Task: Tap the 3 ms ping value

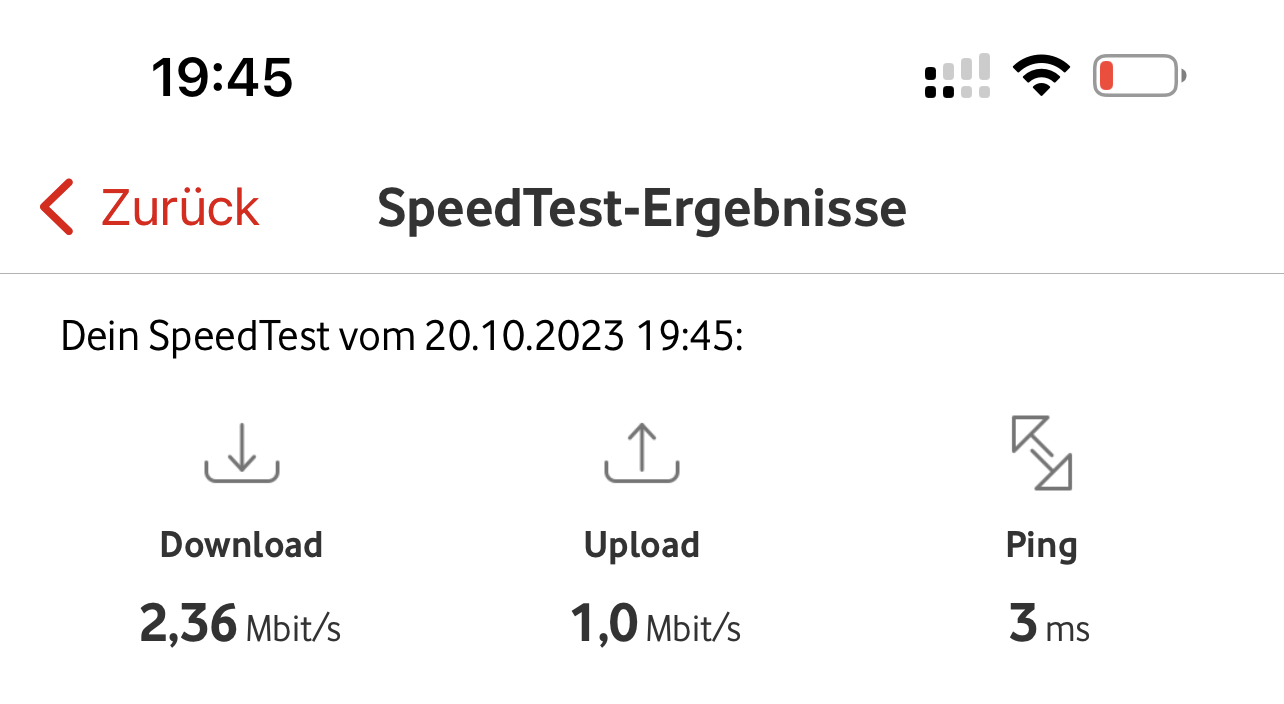Action: tap(1049, 625)
